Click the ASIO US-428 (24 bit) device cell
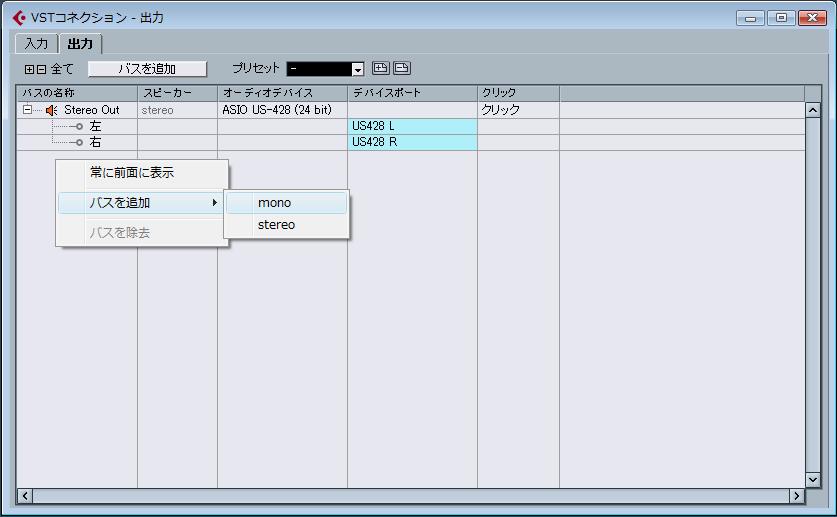This screenshot has width=837, height=517. tap(282, 110)
